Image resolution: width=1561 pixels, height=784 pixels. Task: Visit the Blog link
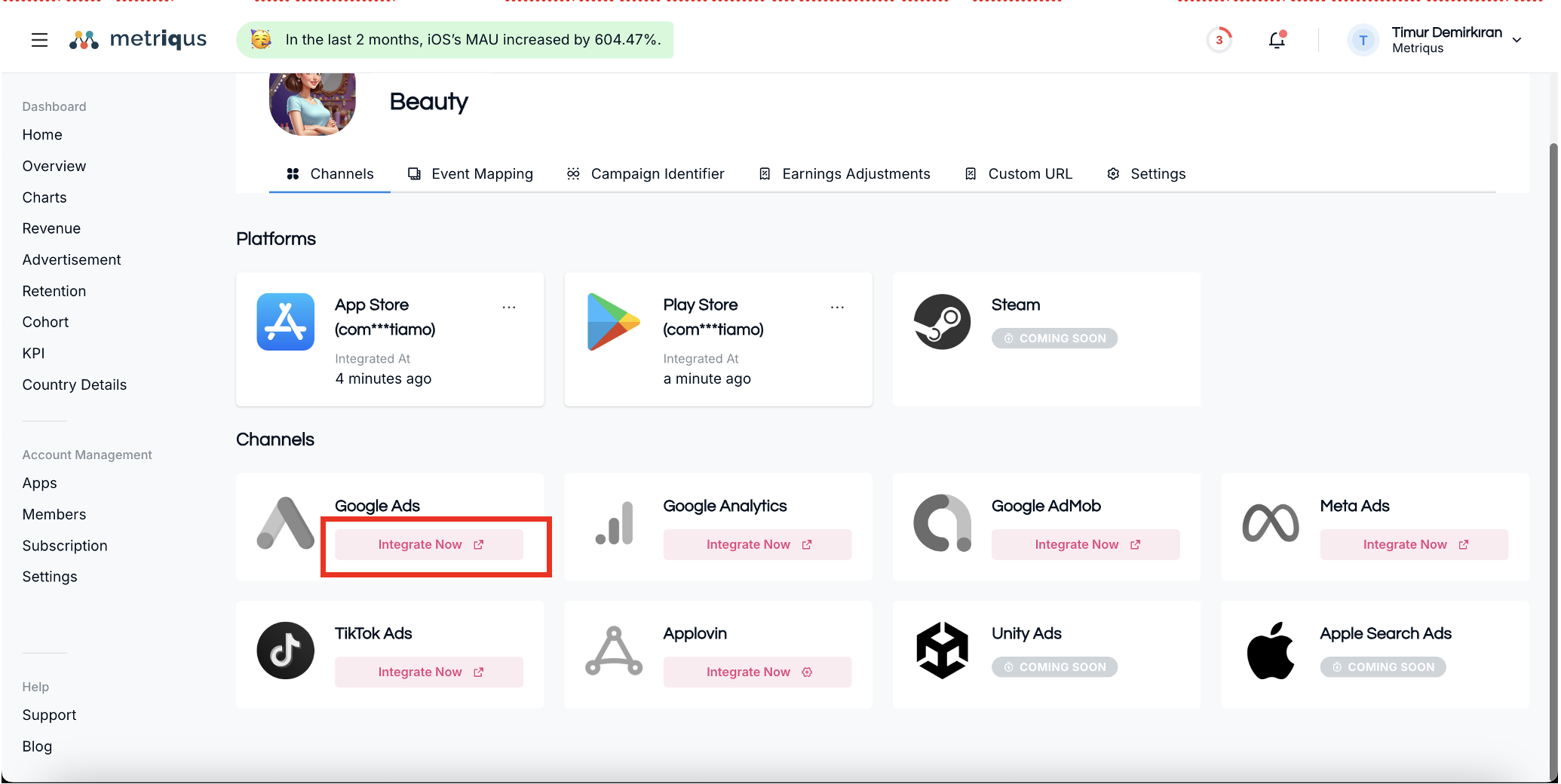click(37, 746)
